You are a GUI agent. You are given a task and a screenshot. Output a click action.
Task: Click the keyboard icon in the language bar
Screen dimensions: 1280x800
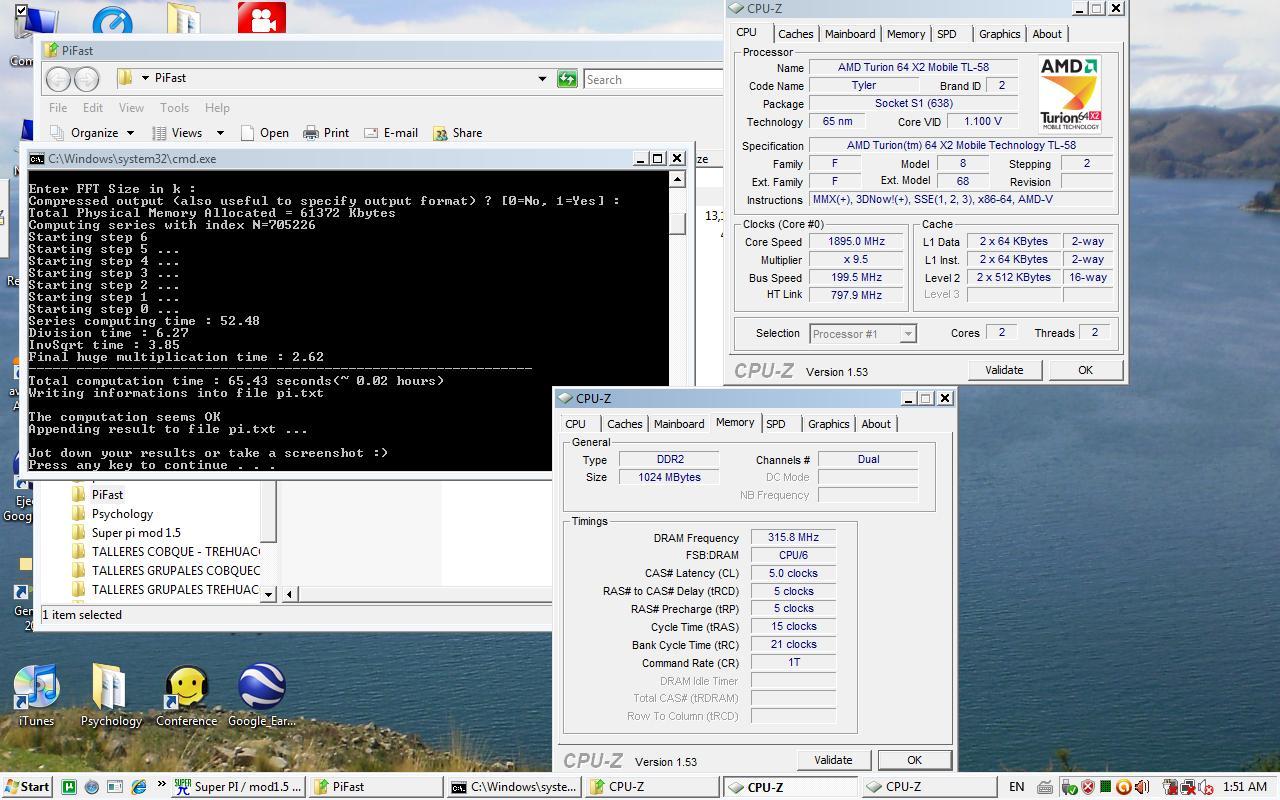pos(1045,787)
